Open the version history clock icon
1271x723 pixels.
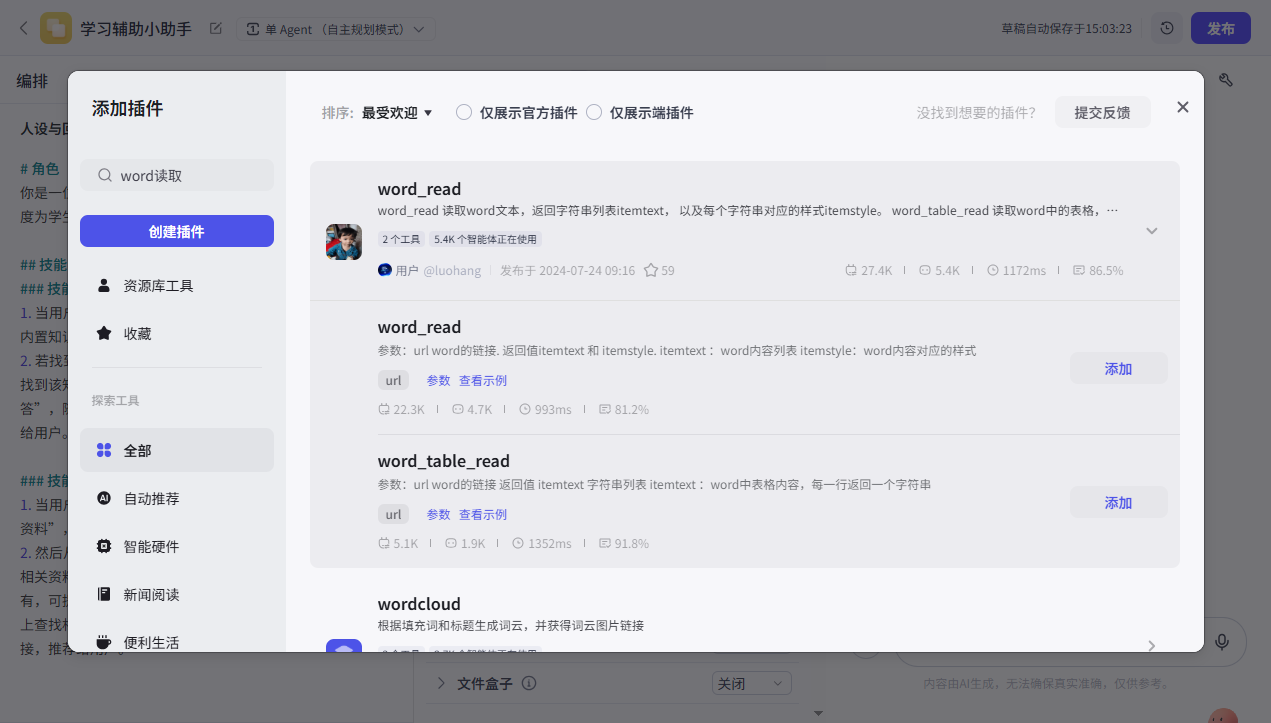tap(1166, 28)
